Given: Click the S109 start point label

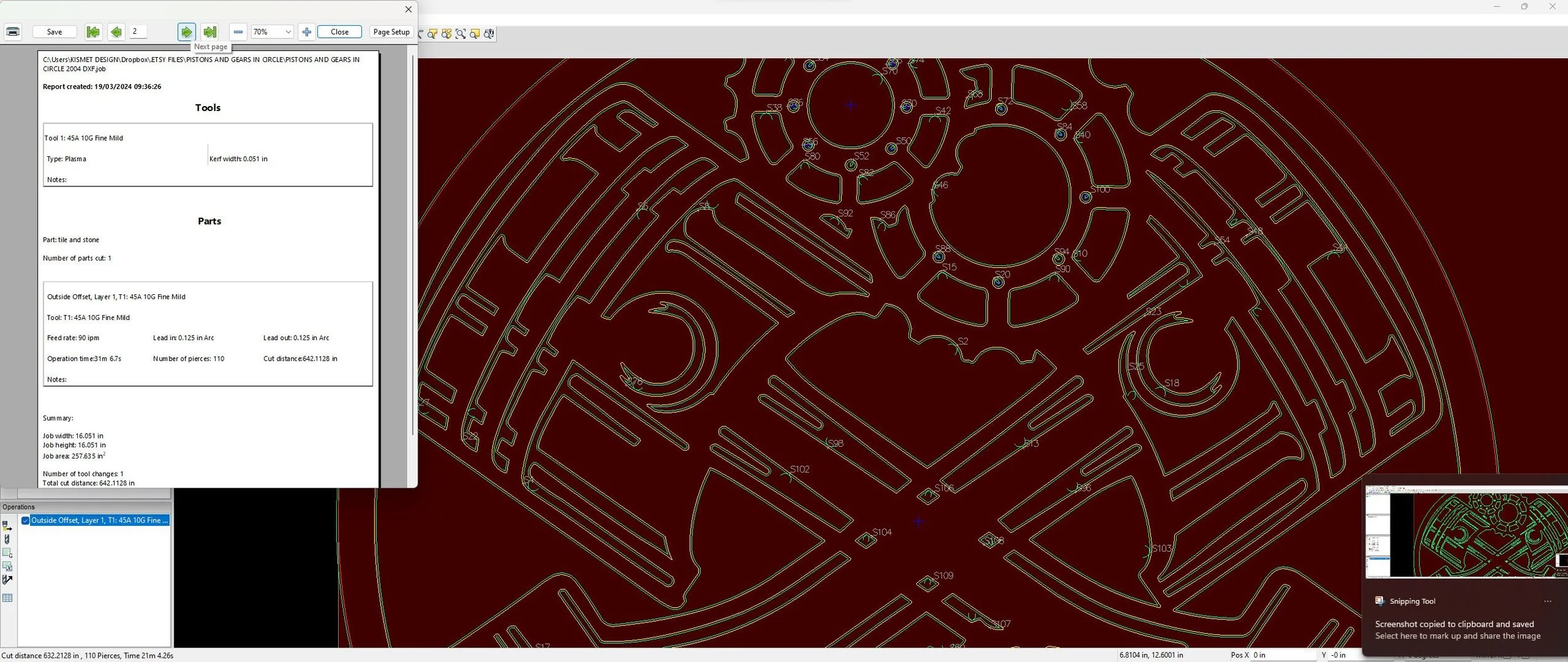Looking at the screenshot, I should 943,575.
